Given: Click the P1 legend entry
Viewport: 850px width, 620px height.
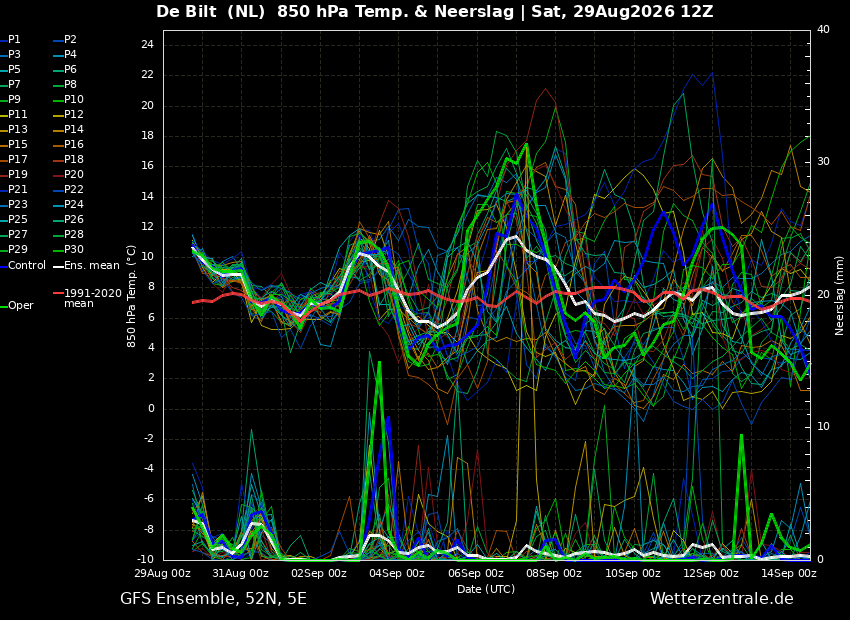Looking at the screenshot, I should 11,40.
